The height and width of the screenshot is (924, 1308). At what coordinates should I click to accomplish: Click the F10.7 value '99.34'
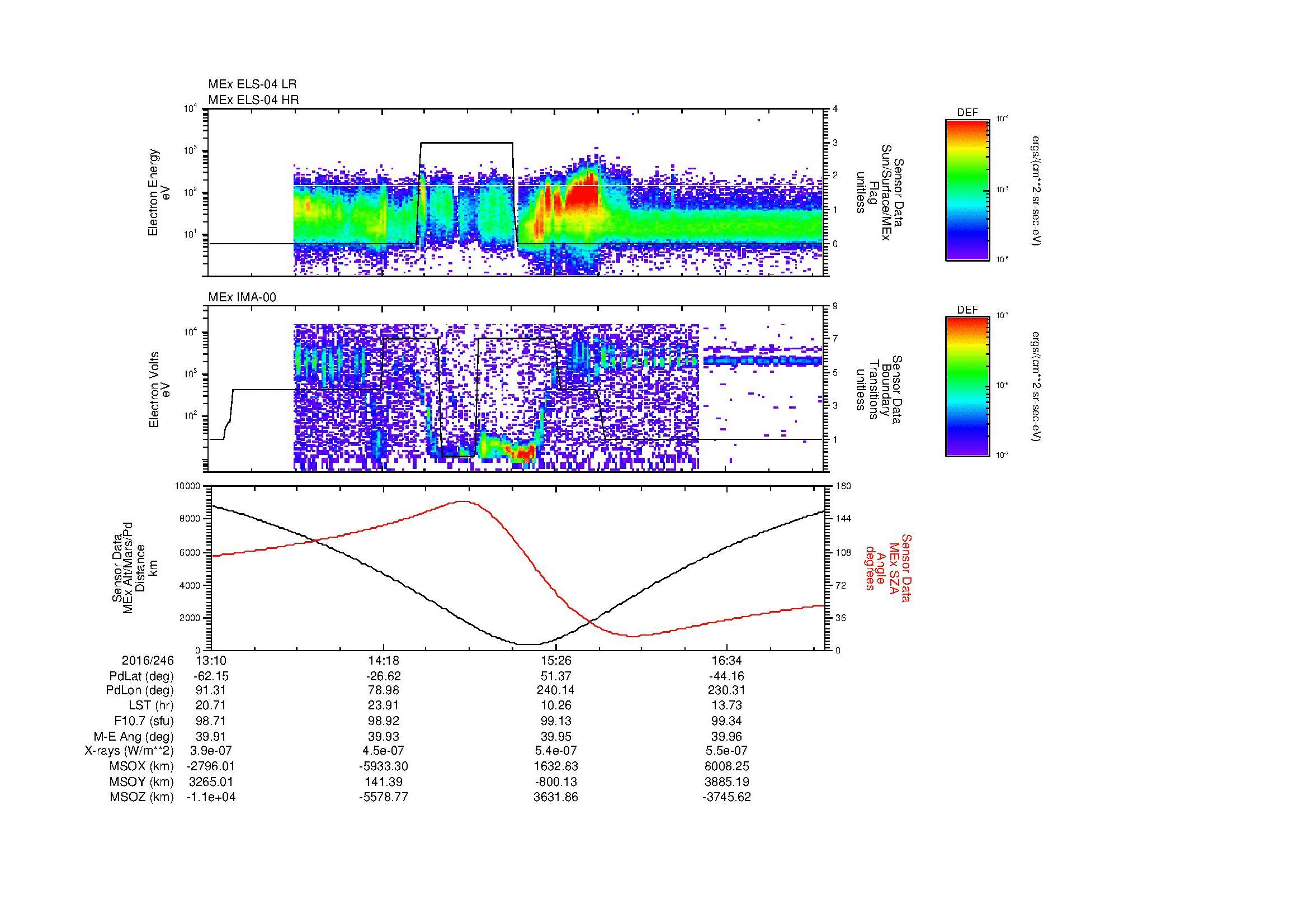(x=727, y=721)
